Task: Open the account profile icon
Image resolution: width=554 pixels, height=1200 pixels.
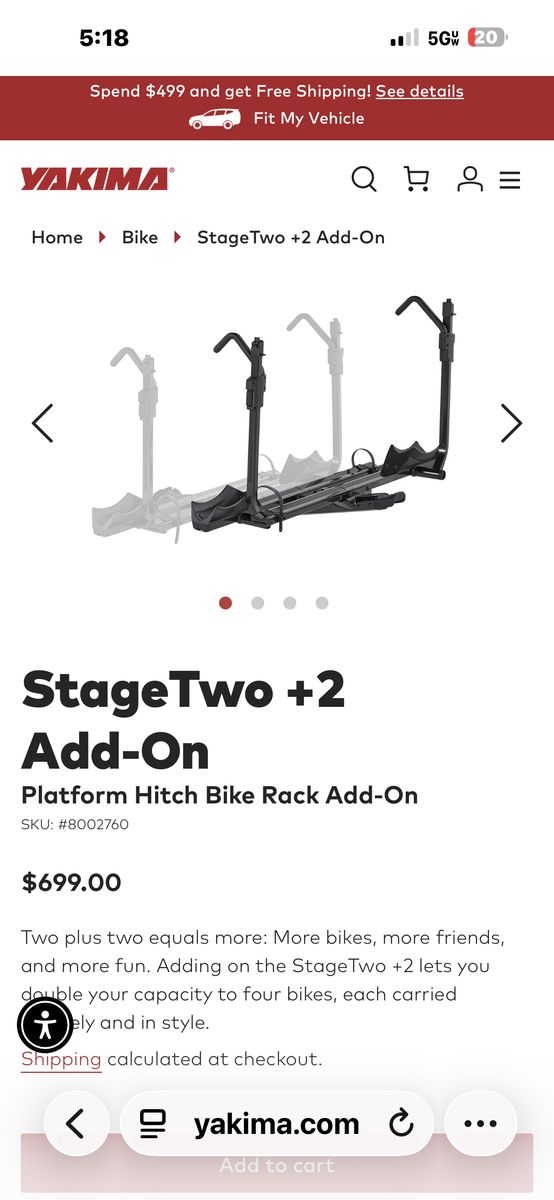Action: (x=470, y=179)
